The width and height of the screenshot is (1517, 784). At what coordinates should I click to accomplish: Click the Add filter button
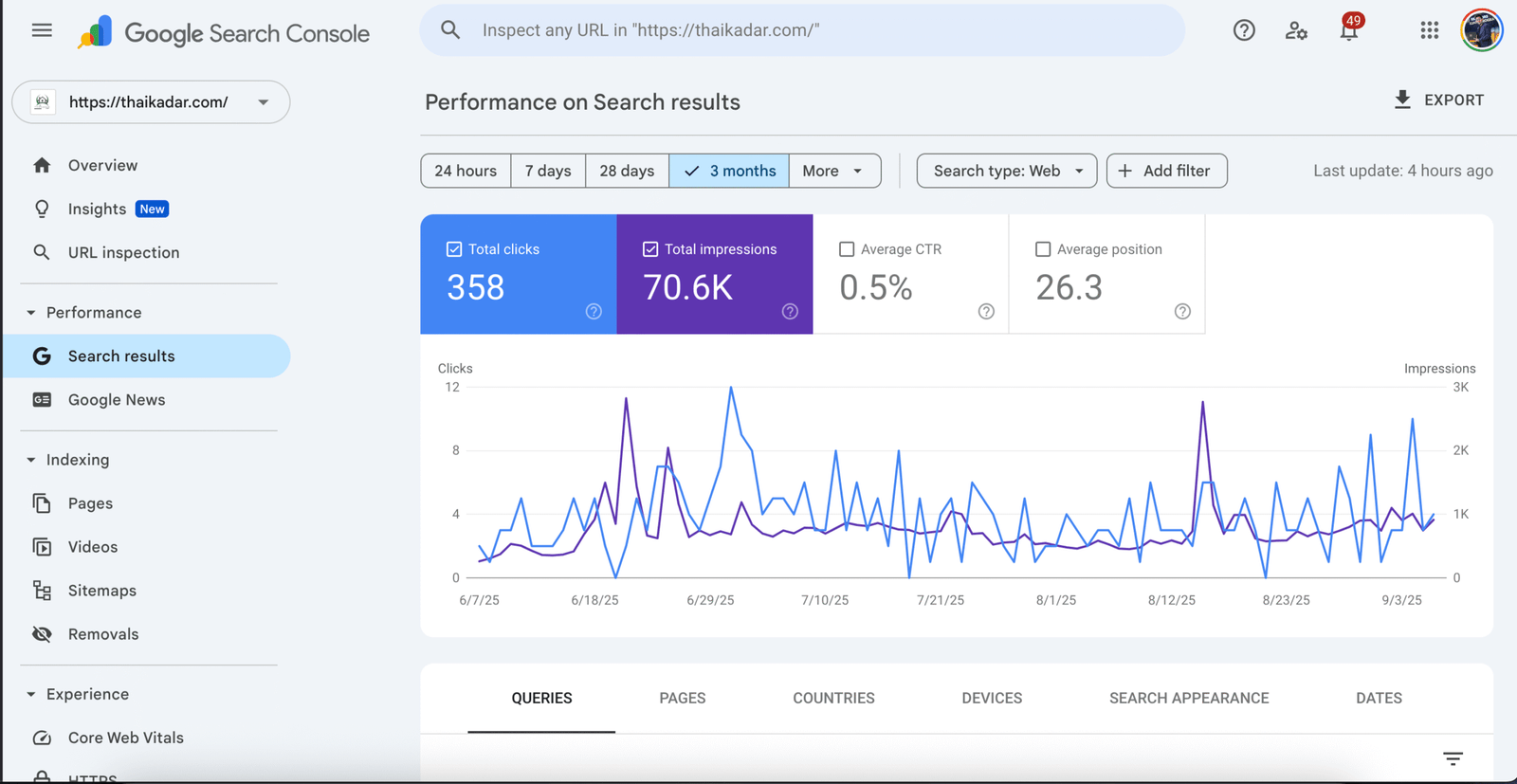1167,171
